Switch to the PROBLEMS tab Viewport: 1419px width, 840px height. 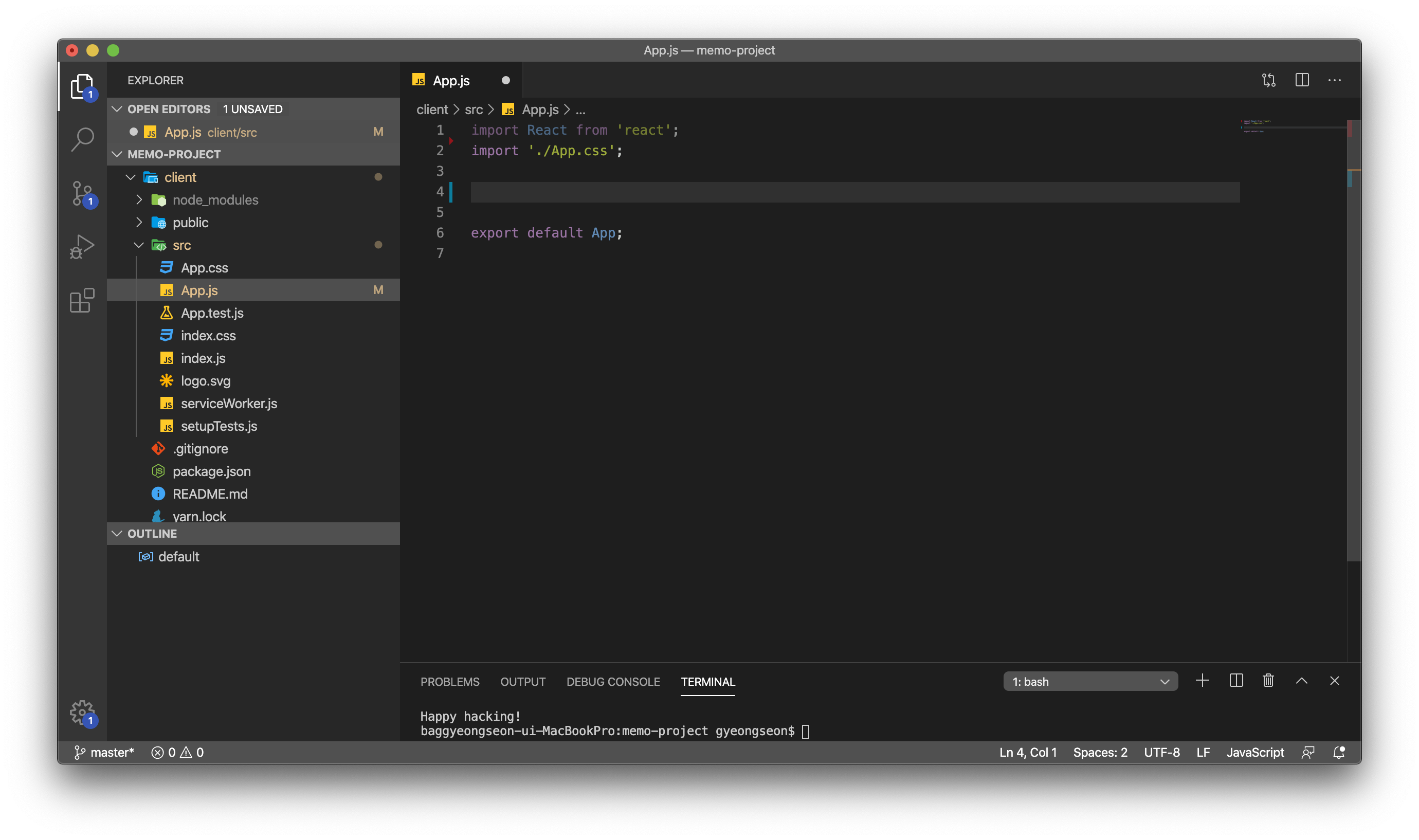449,682
